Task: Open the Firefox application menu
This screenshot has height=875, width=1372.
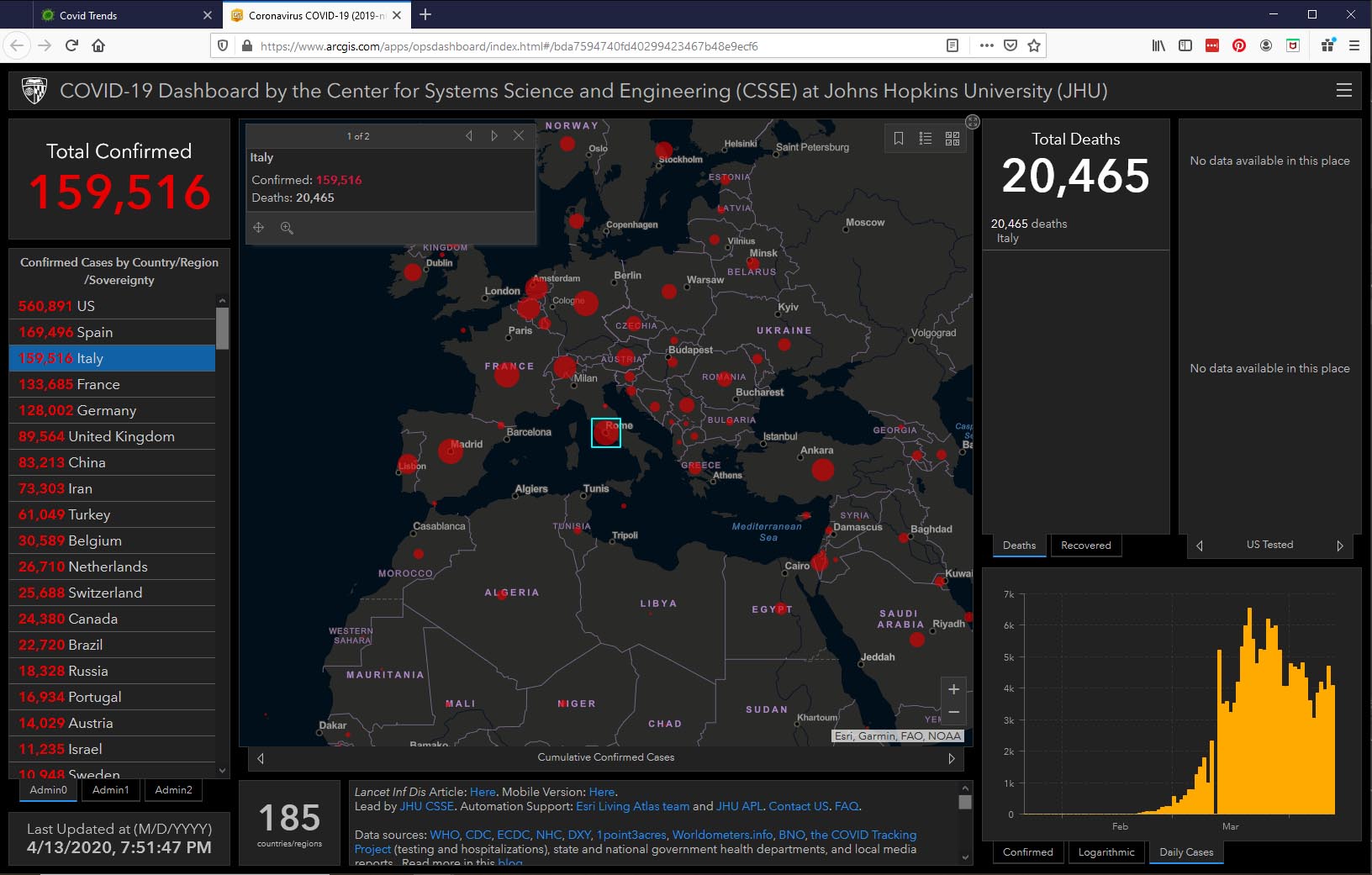Action: [1354, 45]
